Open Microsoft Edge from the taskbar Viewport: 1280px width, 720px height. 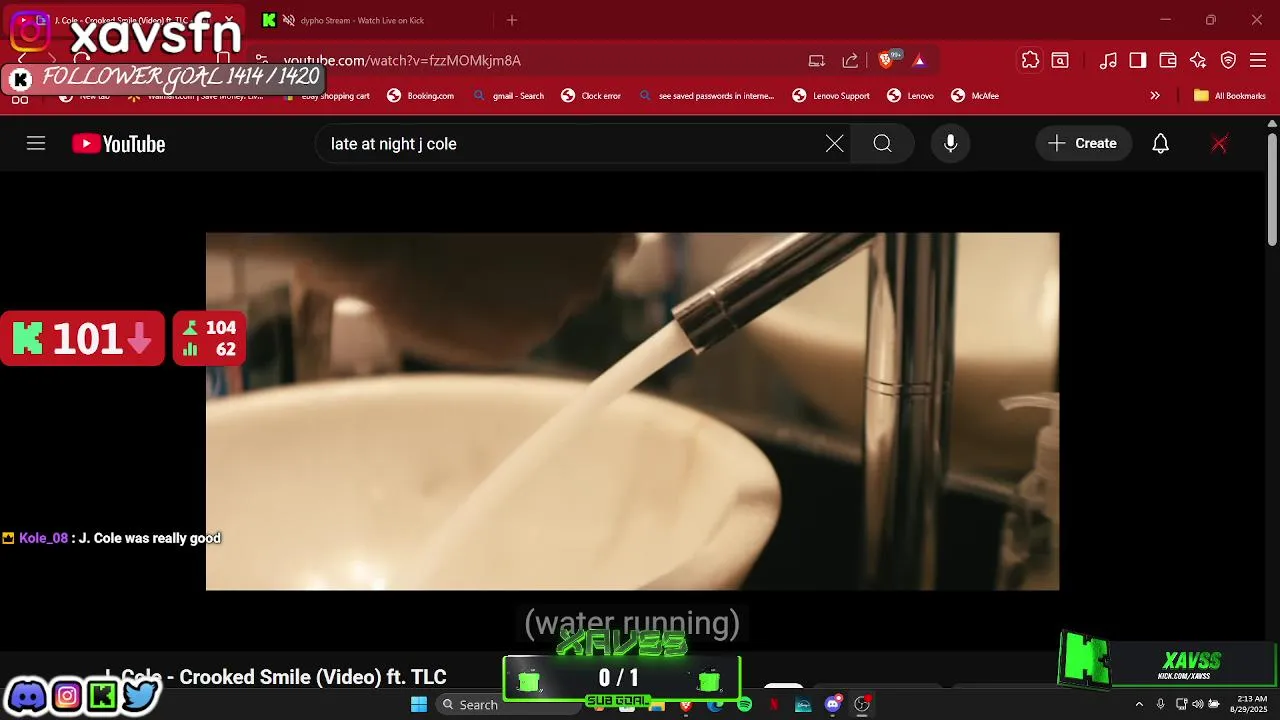point(715,706)
